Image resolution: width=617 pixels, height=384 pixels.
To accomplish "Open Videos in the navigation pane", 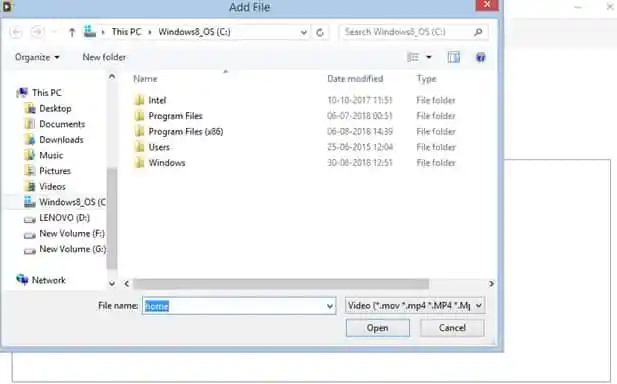I will coord(45,186).
